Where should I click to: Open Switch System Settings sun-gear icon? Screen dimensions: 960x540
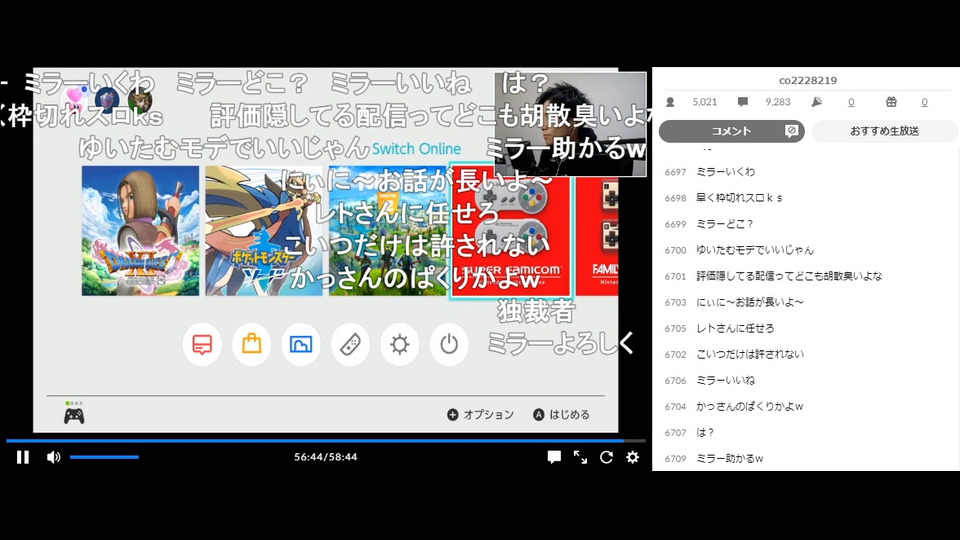tap(399, 344)
